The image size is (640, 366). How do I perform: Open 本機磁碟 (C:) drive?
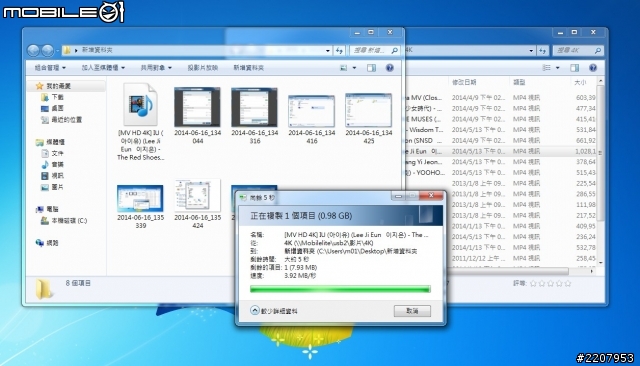[69, 221]
